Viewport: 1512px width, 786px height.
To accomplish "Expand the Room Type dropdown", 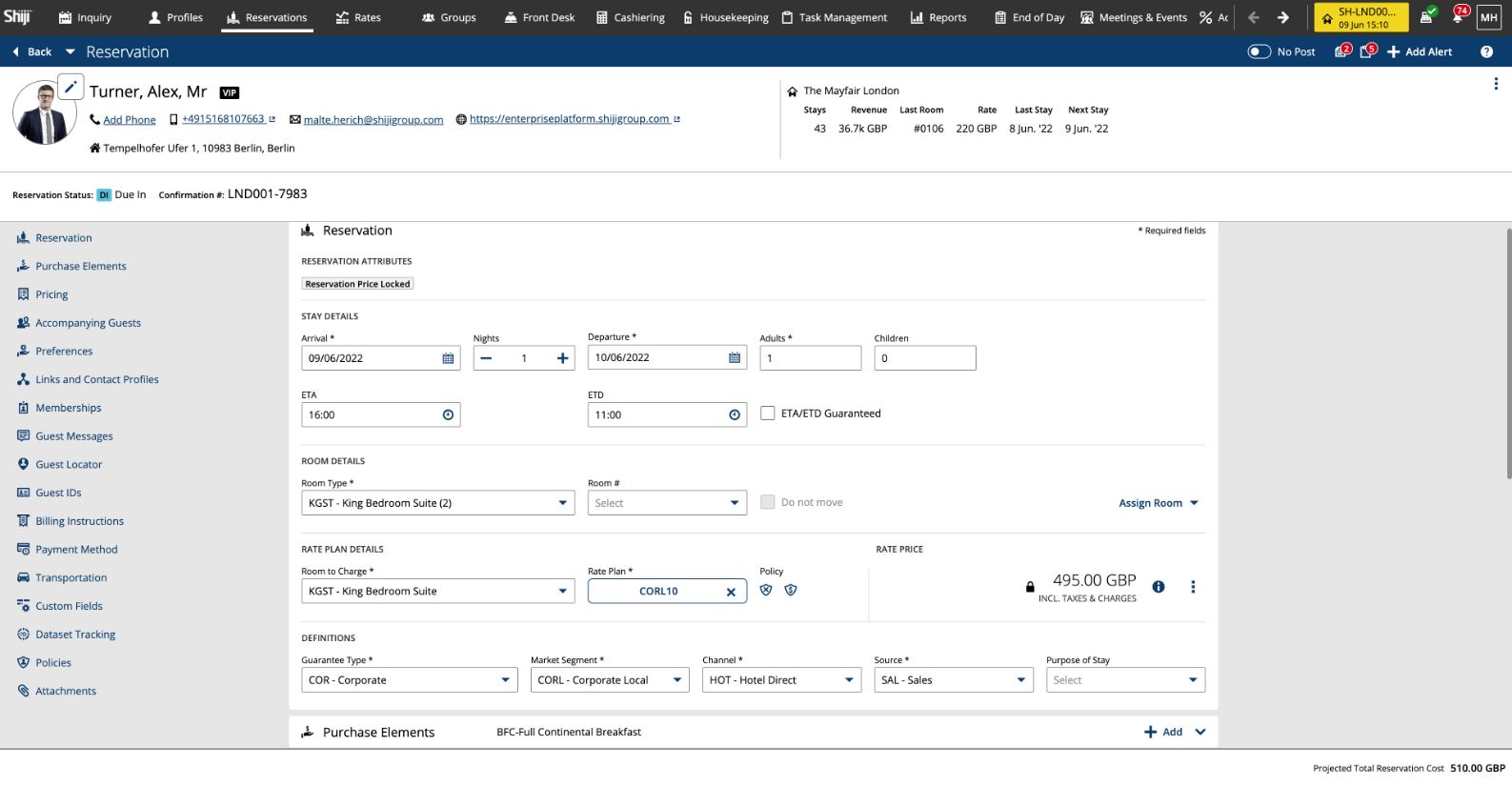I will 562,503.
